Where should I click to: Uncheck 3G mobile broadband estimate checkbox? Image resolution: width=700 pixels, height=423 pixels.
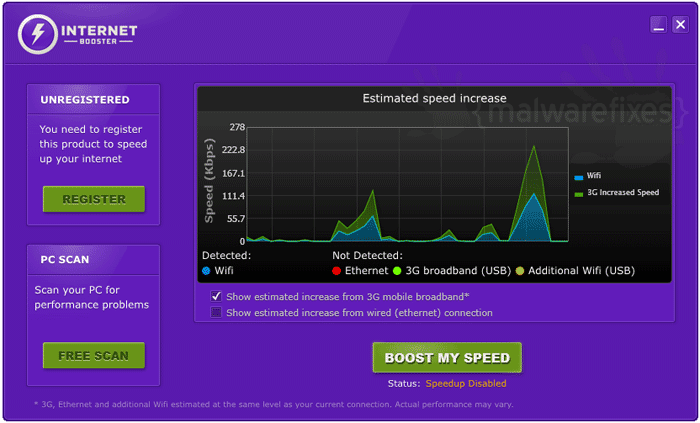pyautogui.click(x=216, y=296)
